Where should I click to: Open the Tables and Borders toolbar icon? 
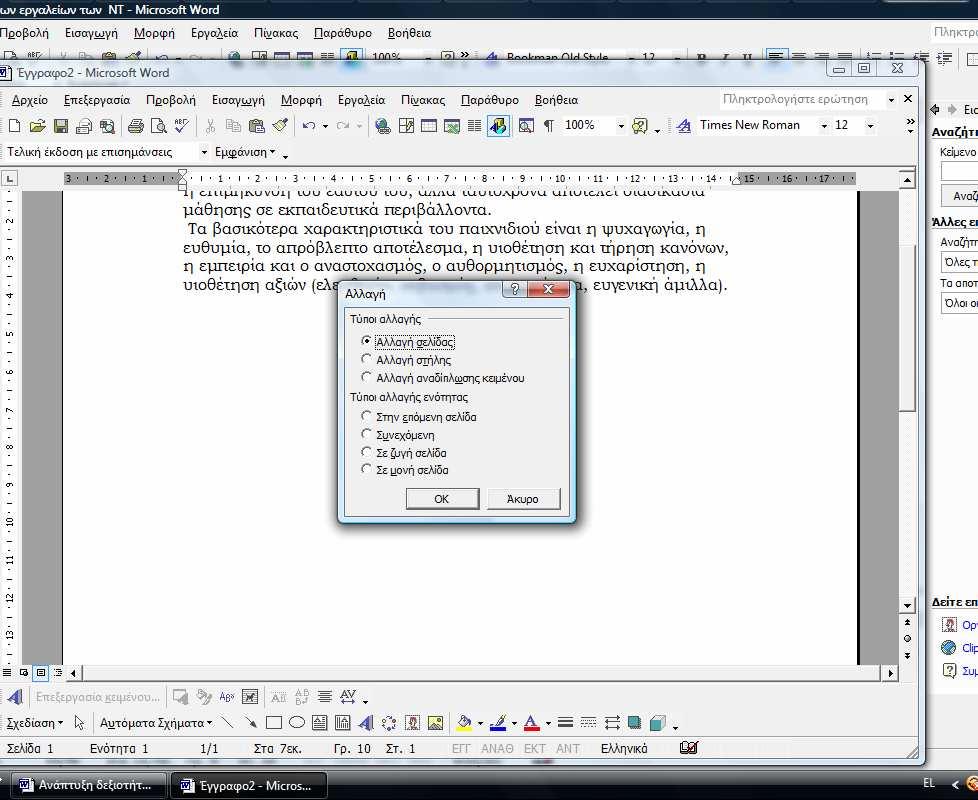point(406,126)
